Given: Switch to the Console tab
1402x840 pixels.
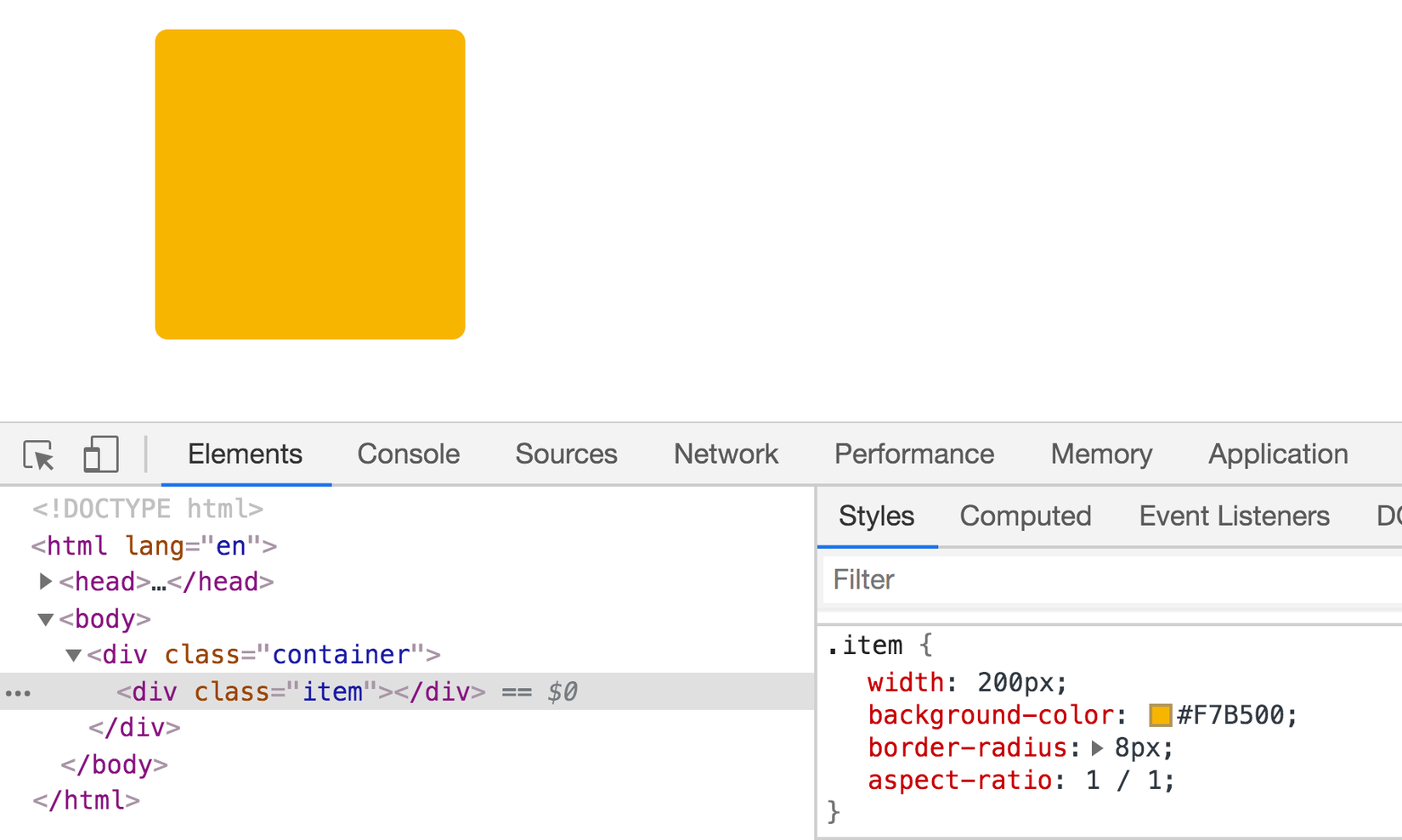Looking at the screenshot, I should tap(408, 454).
